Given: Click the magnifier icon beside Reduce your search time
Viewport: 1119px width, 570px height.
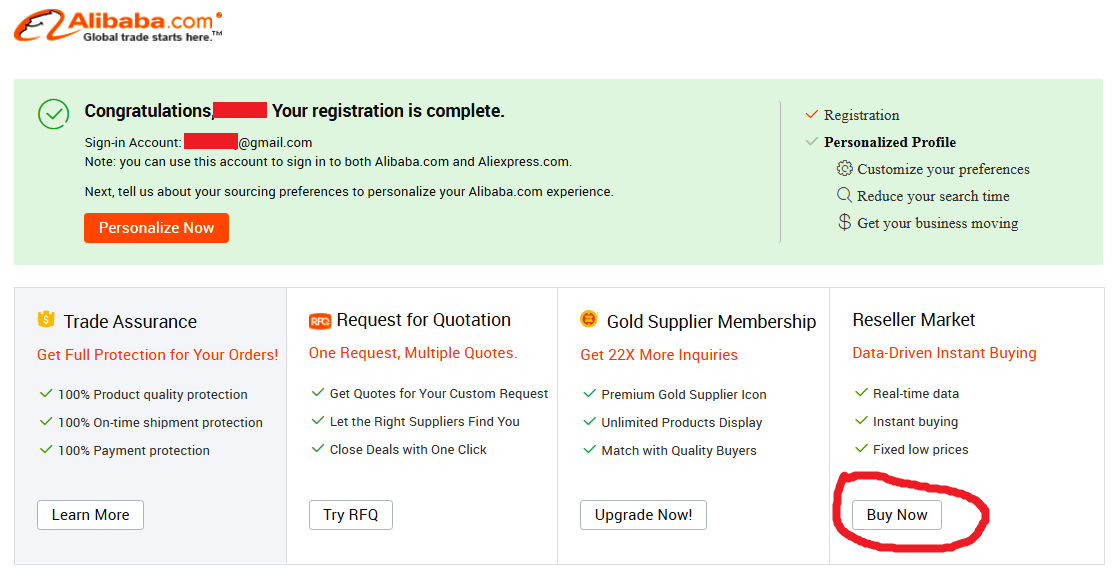Looking at the screenshot, I should point(844,195).
